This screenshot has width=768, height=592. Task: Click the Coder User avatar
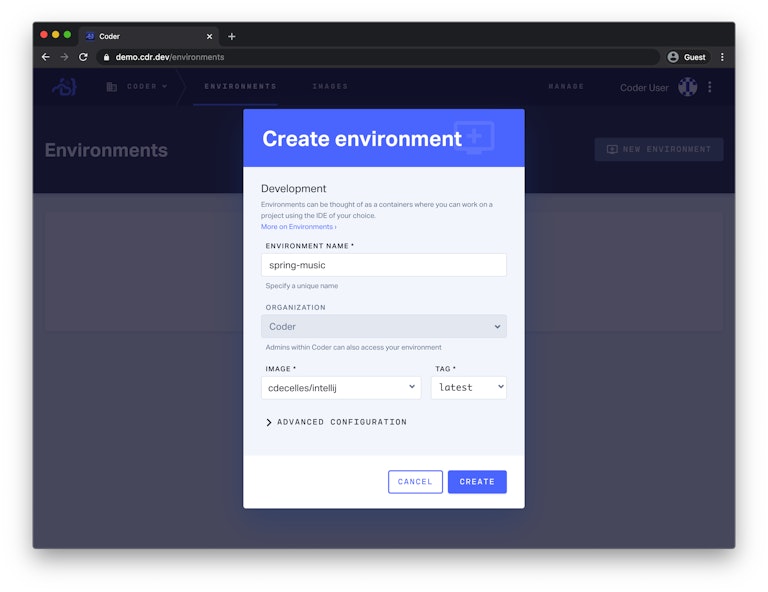(688, 87)
